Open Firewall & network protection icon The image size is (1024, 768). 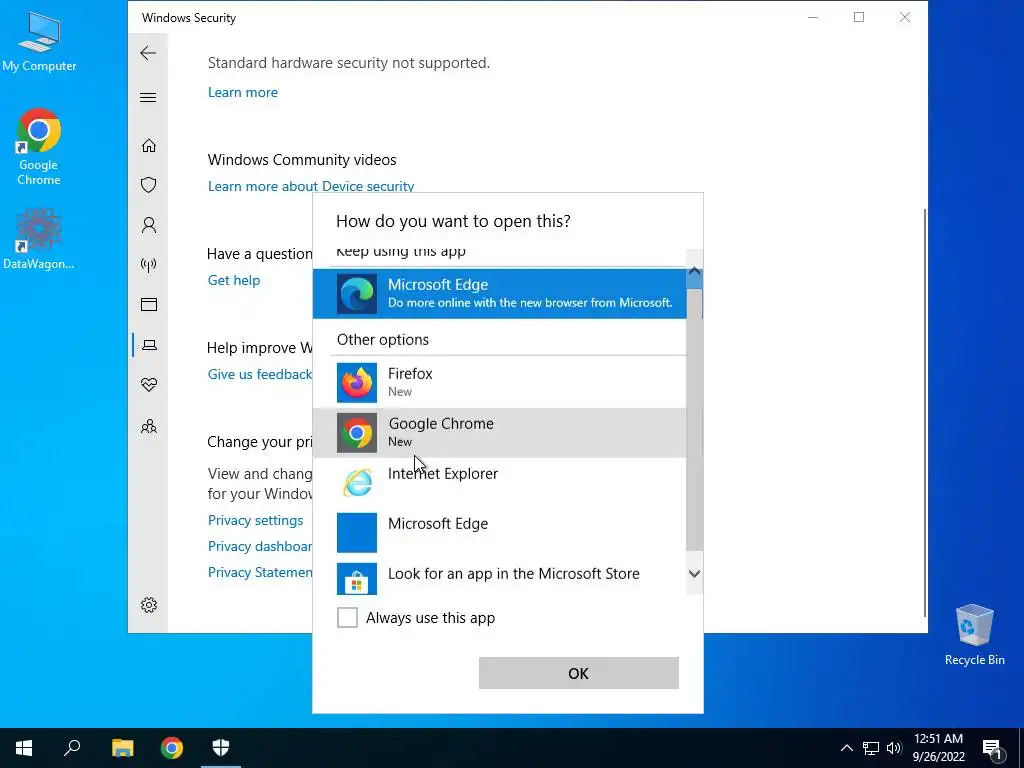[149, 264]
